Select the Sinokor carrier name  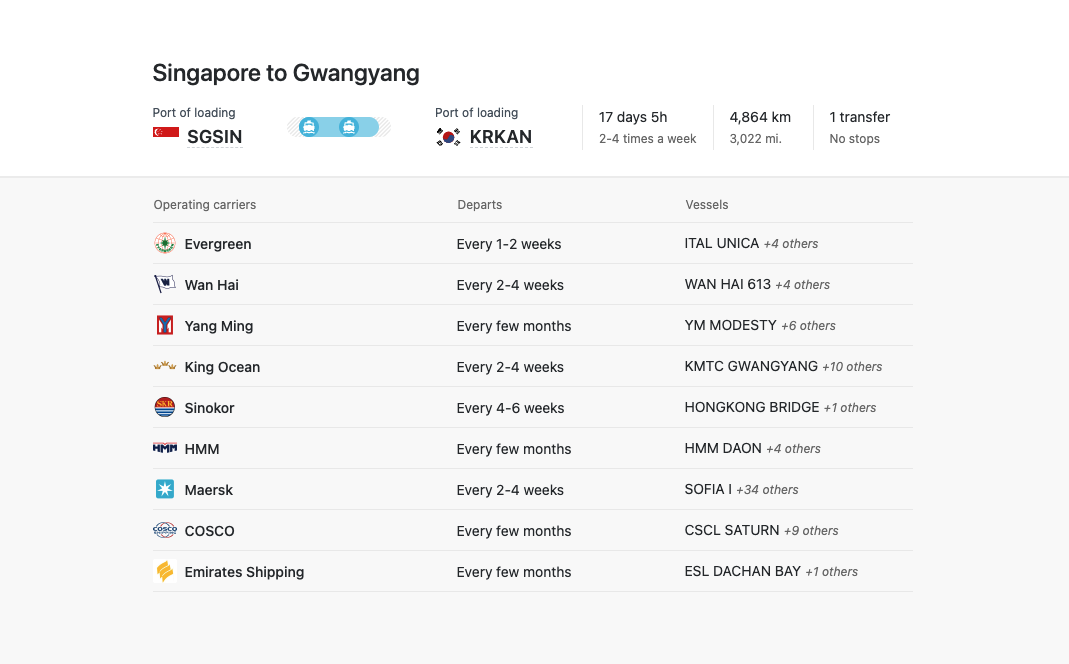coord(209,408)
